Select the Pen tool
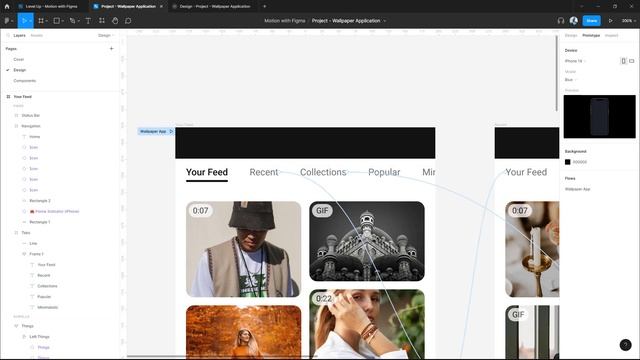 click(72, 20)
